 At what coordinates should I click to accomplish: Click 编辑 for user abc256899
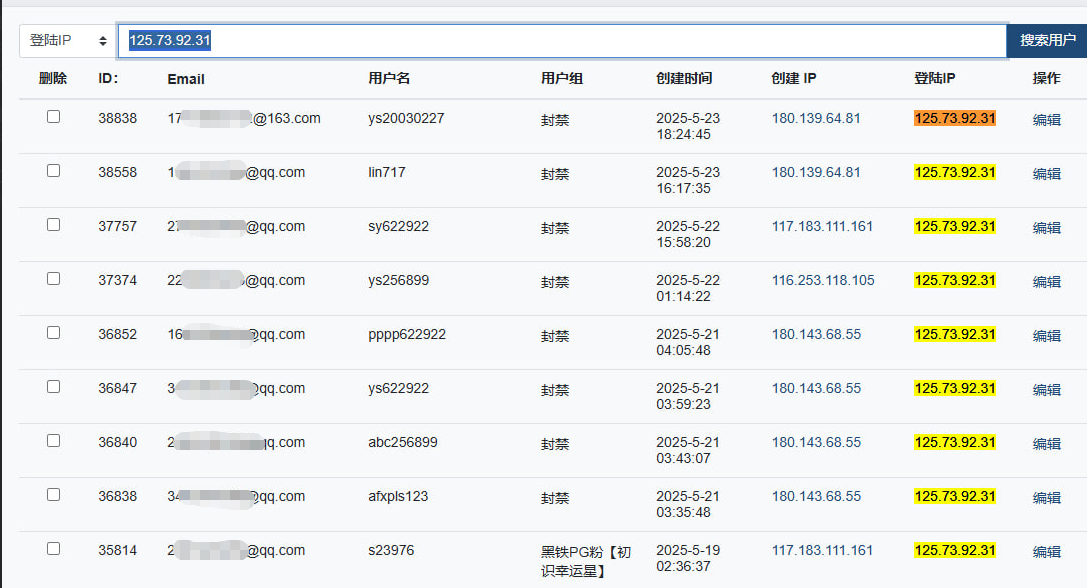[x=1046, y=444]
